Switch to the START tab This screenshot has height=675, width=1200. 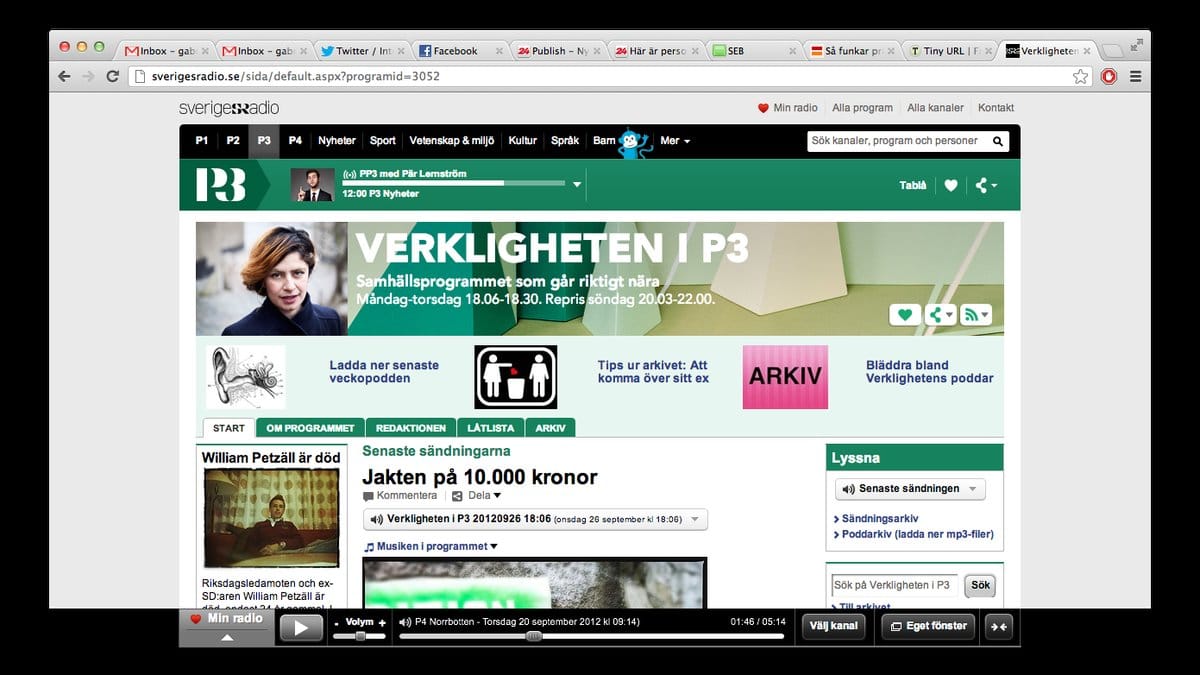[x=229, y=428]
